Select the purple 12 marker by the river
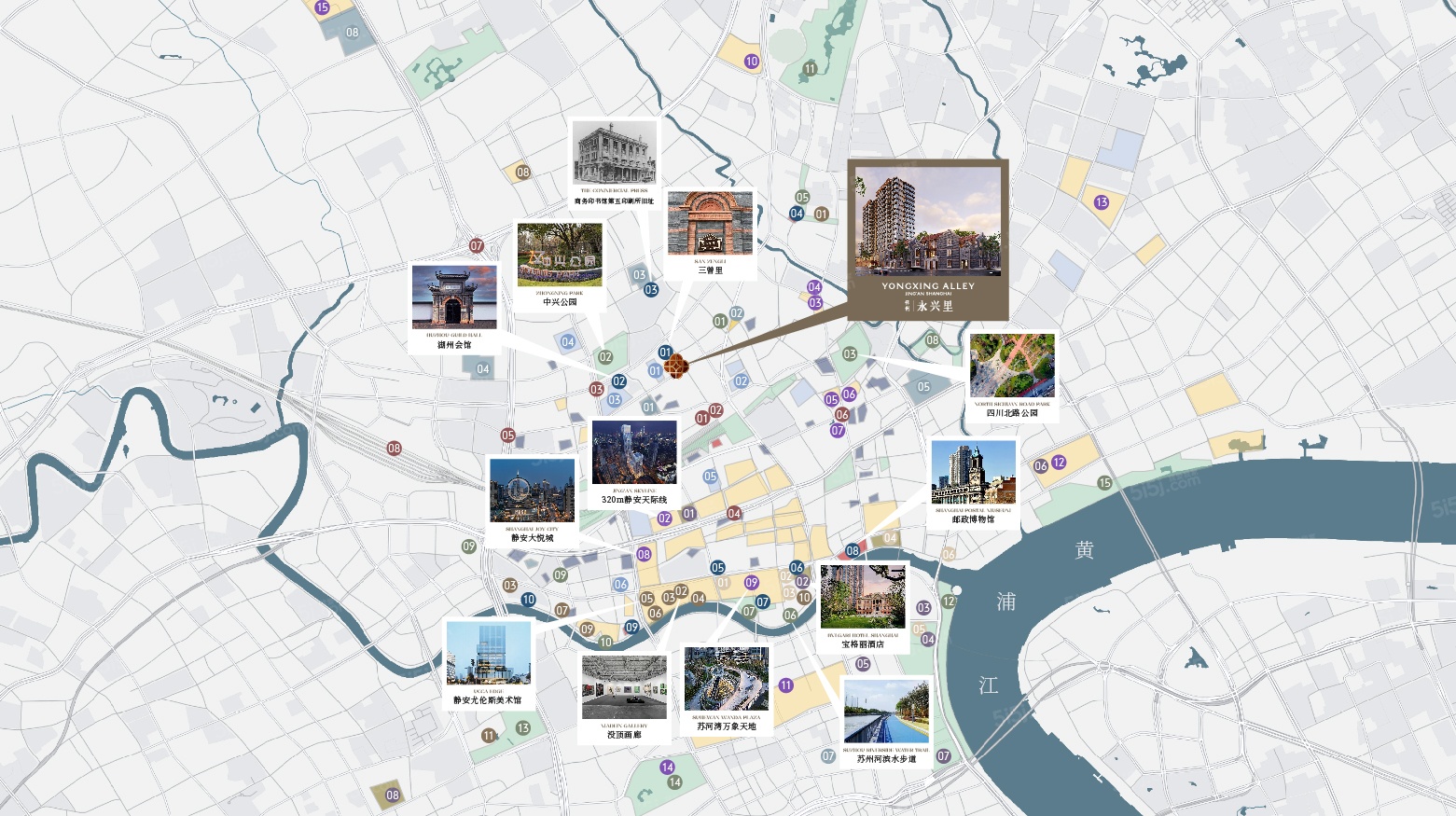1456x816 pixels. 1059,463
